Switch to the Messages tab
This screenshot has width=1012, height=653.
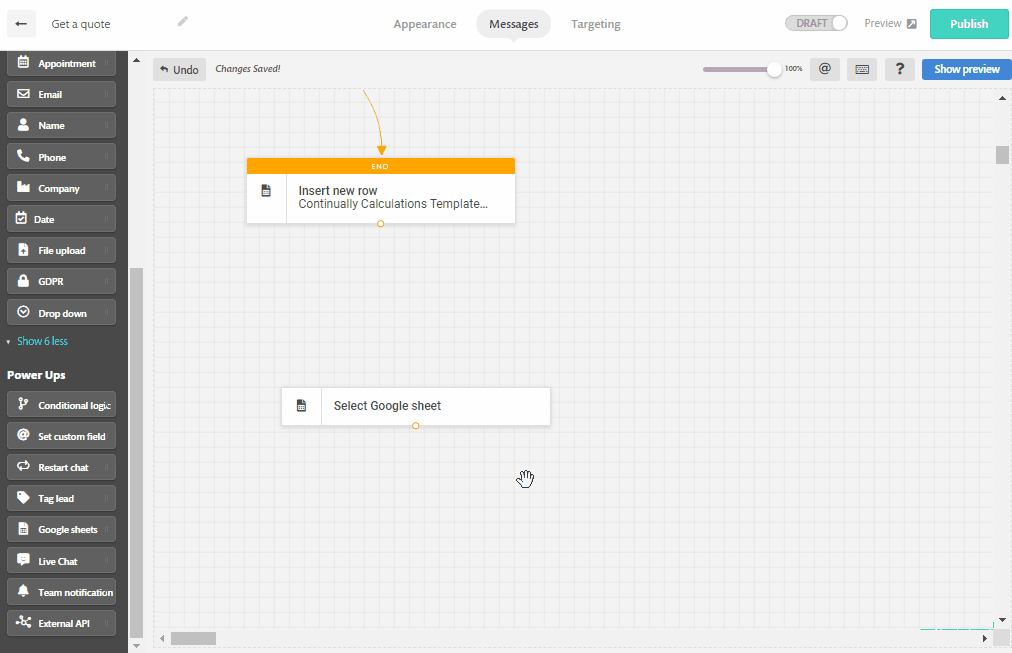(513, 24)
